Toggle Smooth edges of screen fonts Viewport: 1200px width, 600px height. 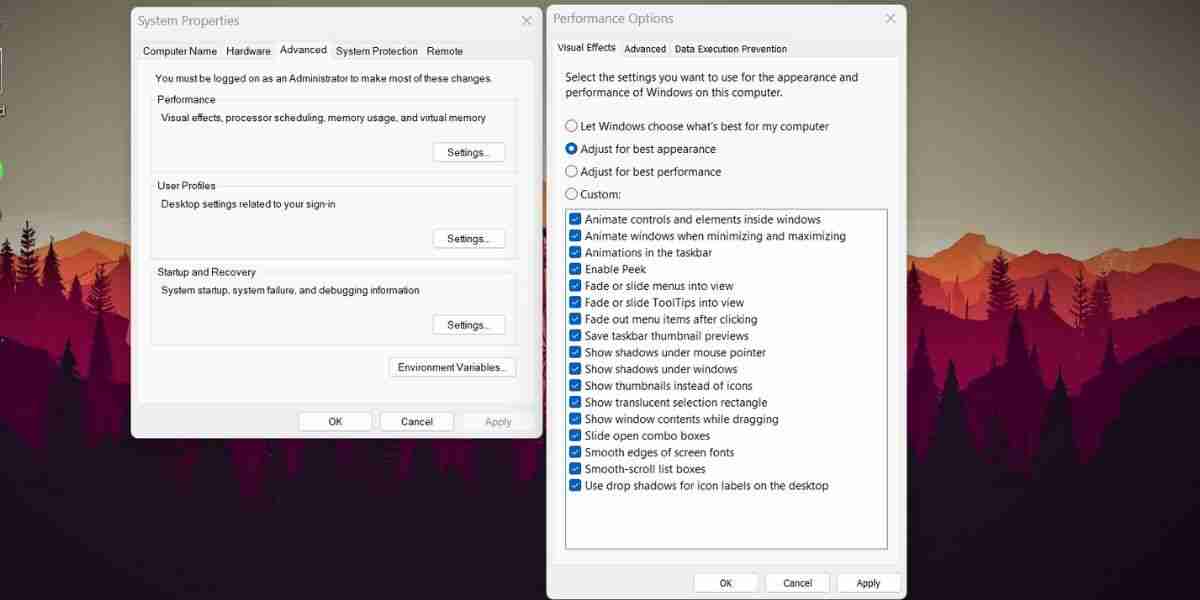pyautogui.click(x=575, y=452)
